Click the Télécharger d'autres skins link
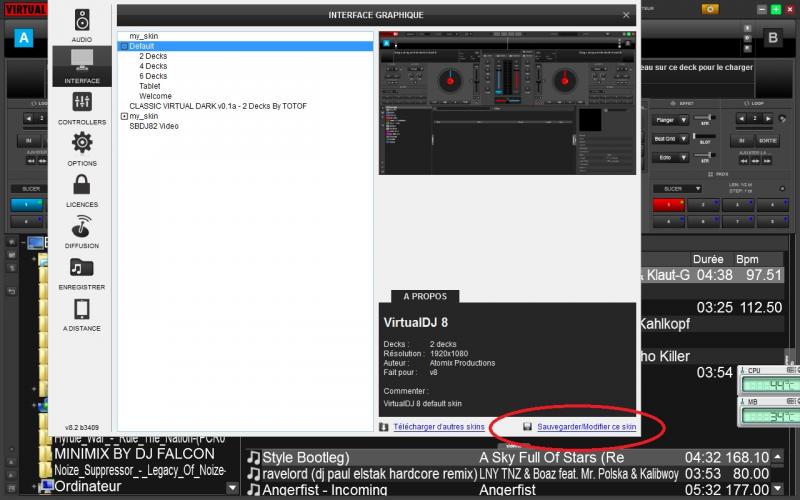The width and height of the screenshot is (800, 500). [x=439, y=427]
